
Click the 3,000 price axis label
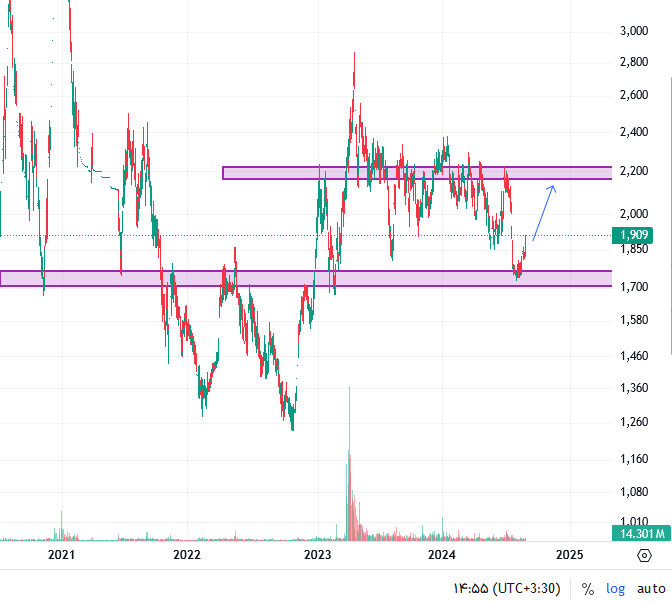634,31
